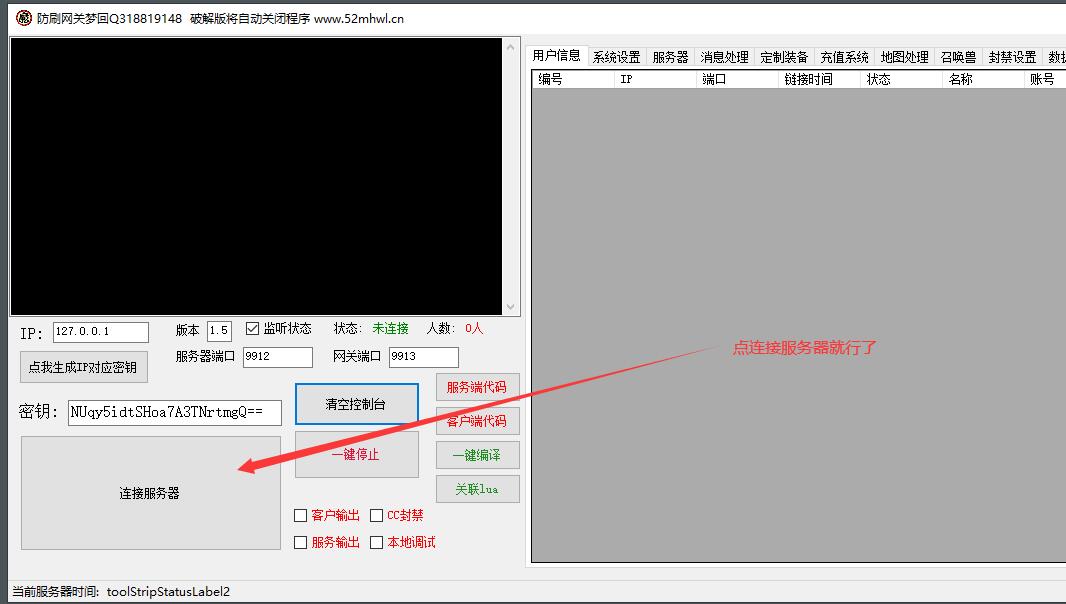Toggle the CC封禁 checkbox
Viewport: 1066px width, 604px height.
[377, 515]
